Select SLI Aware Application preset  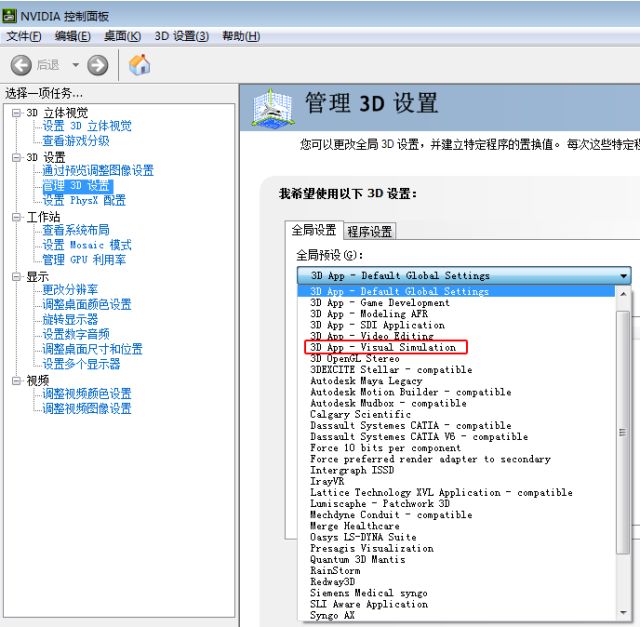(x=456, y=604)
